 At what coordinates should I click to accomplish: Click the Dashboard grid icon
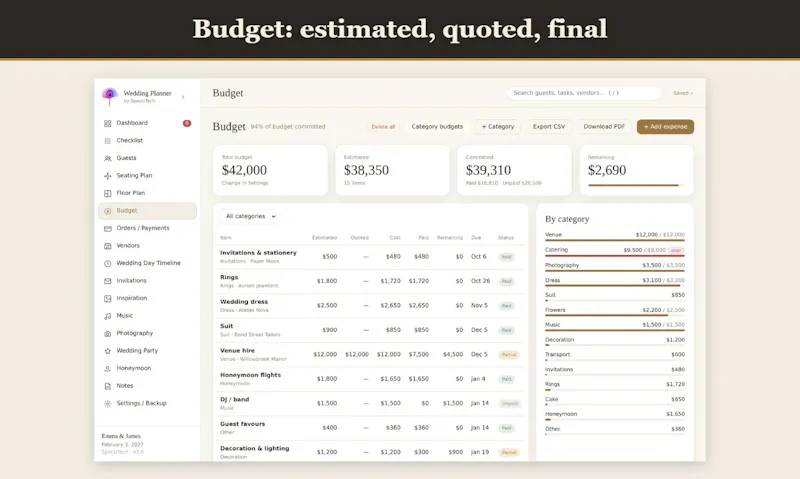click(x=108, y=123)
